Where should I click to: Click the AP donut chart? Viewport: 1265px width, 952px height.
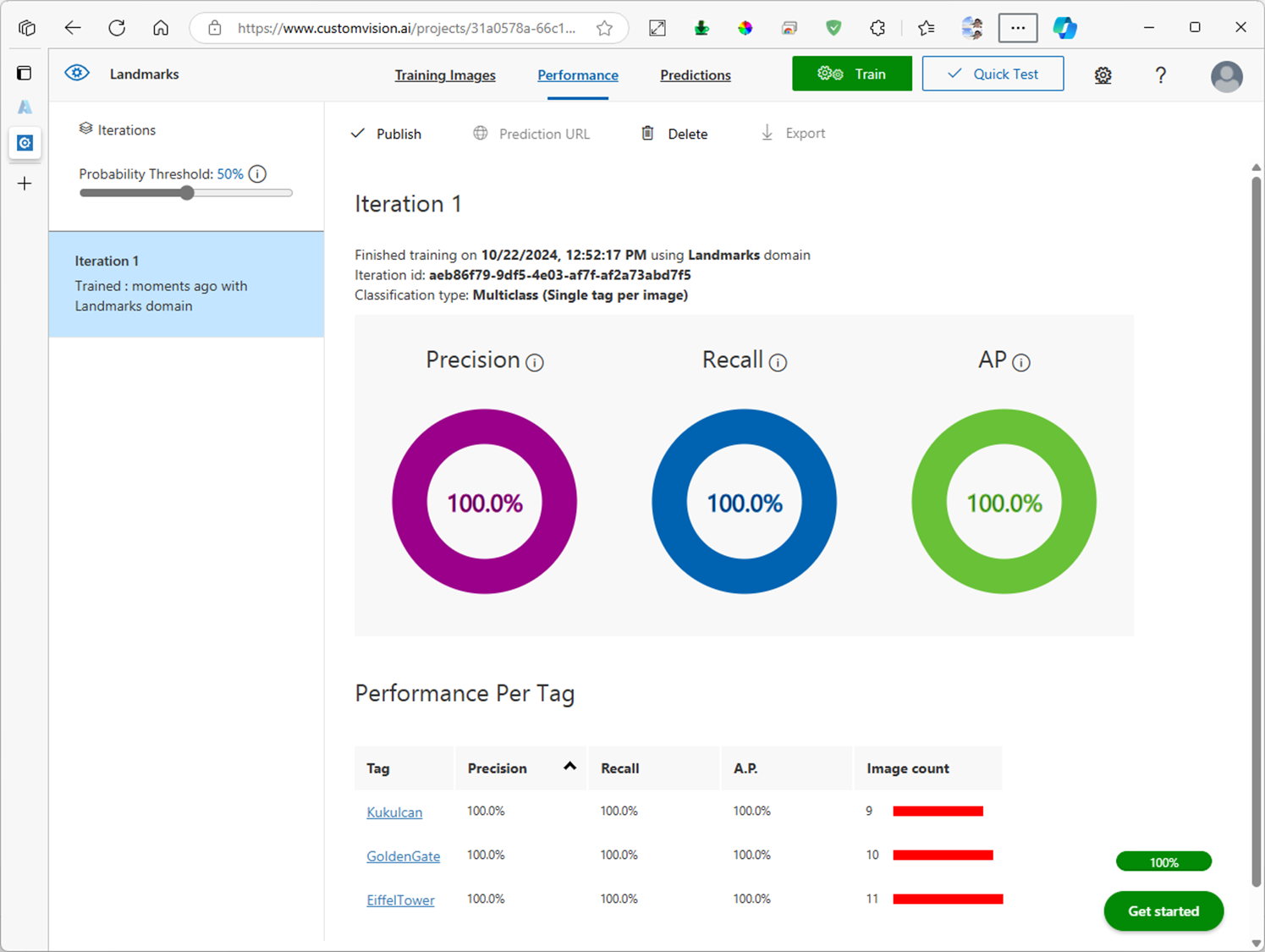[x=1004, y=502]
